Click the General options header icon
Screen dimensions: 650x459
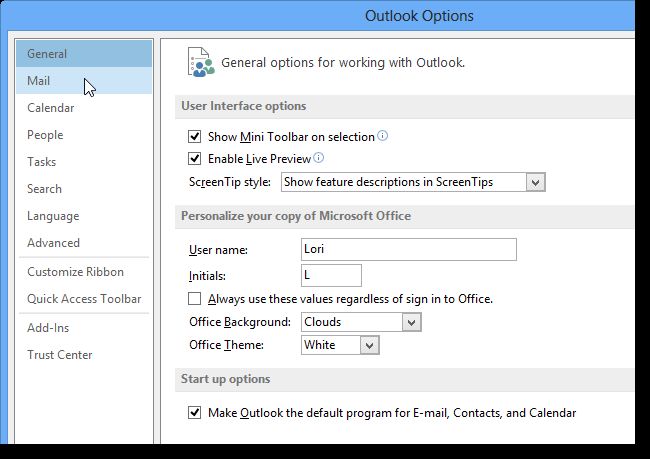coord(200,62)
